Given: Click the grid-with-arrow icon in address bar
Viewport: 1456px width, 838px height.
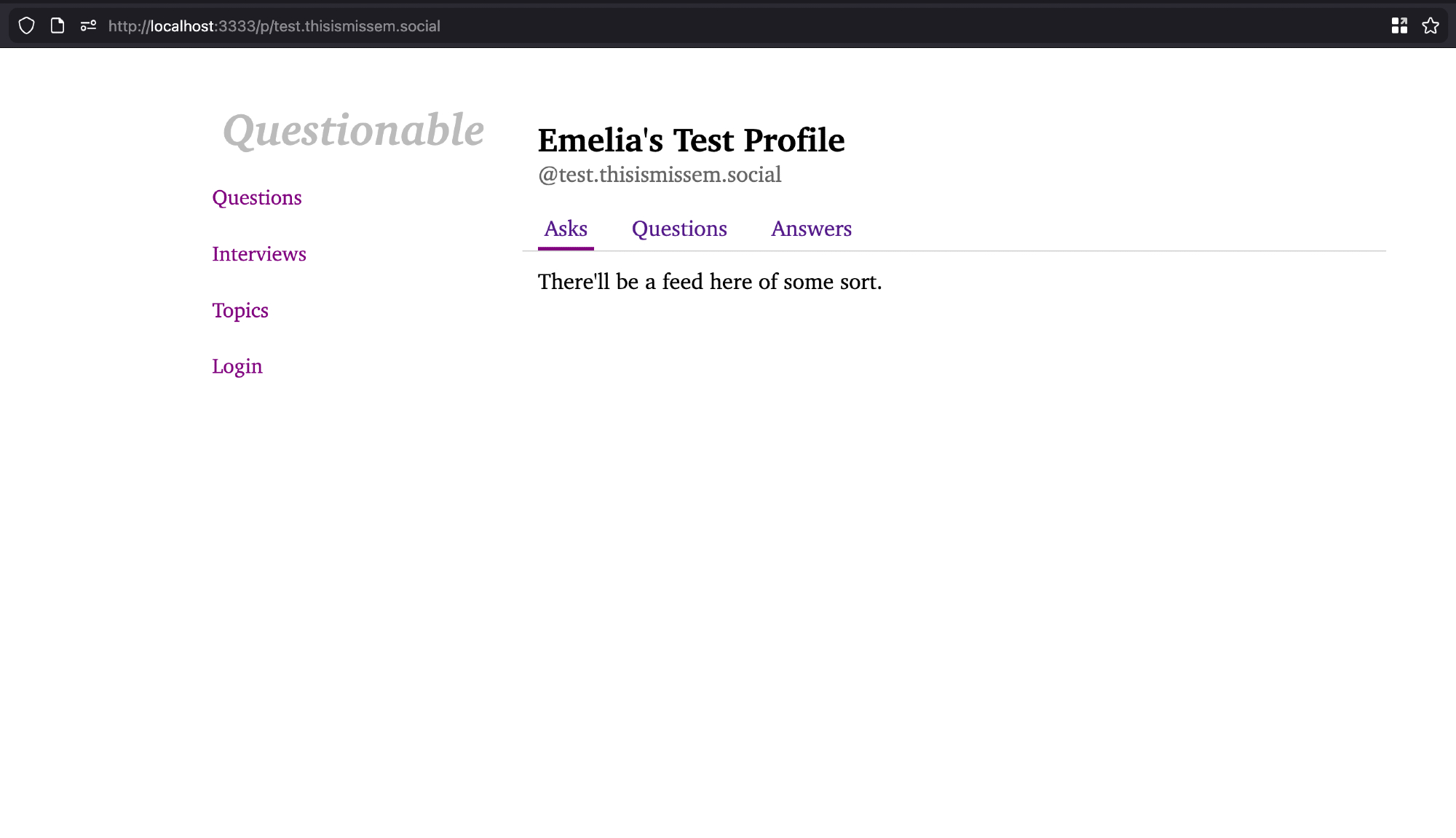Looking at the screenshot, I should [1399, 26].
